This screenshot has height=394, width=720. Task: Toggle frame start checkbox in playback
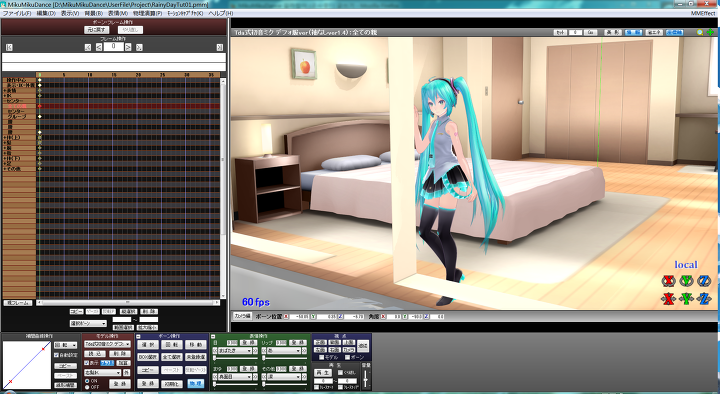[x=316, y=388]
